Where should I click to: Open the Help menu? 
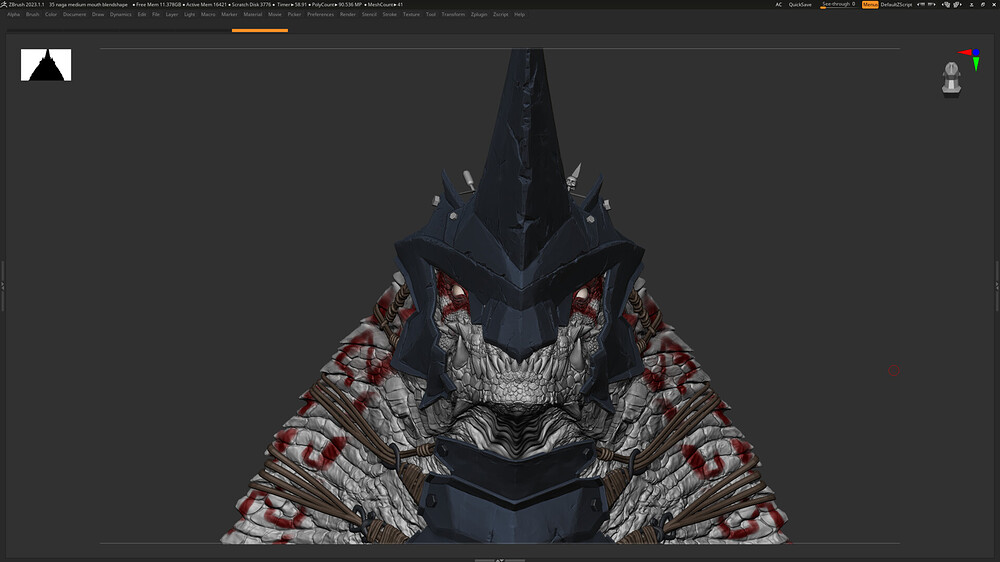tap(519, 15)
